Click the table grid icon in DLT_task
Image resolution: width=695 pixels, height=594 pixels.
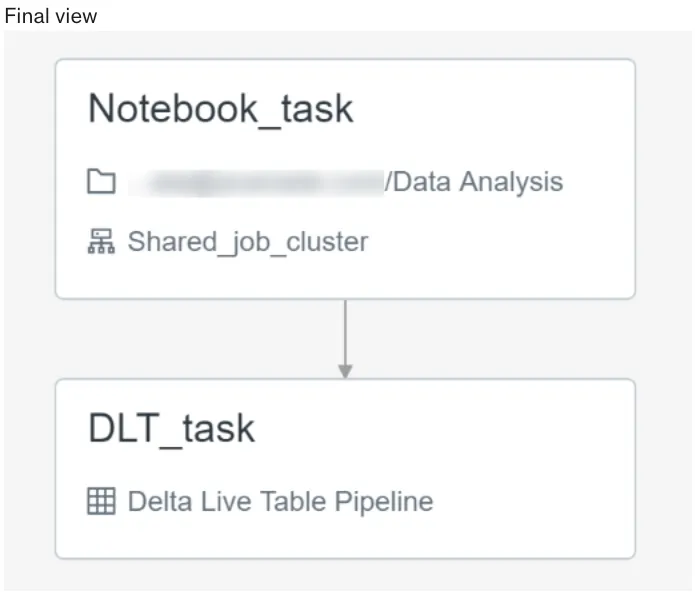pyautogui.click(x=101, y=501)
